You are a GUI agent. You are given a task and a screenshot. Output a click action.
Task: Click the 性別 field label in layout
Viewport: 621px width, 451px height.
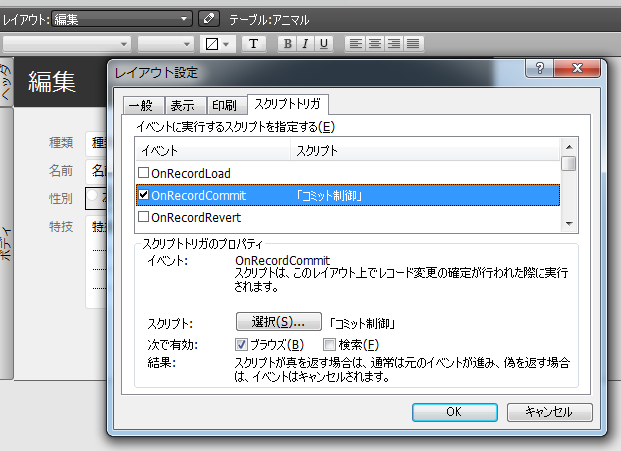coord(61,198)
